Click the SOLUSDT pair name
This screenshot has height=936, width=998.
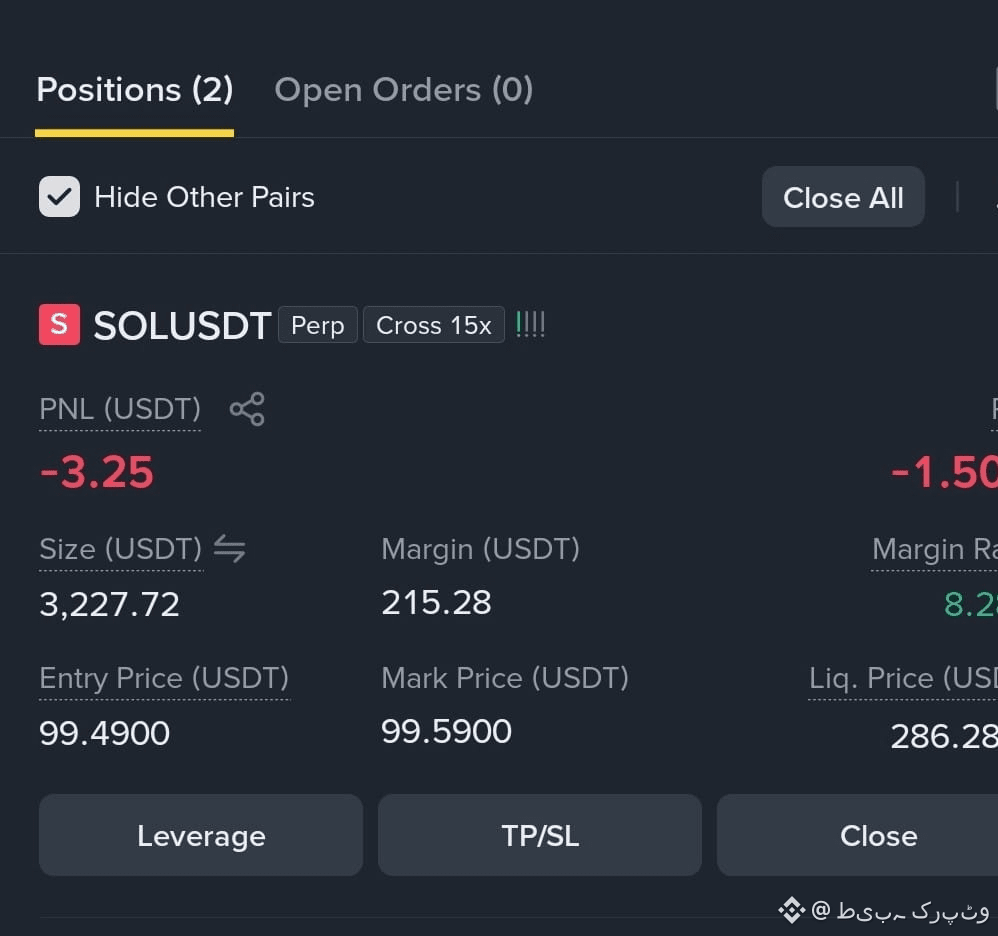coord(183,326)
